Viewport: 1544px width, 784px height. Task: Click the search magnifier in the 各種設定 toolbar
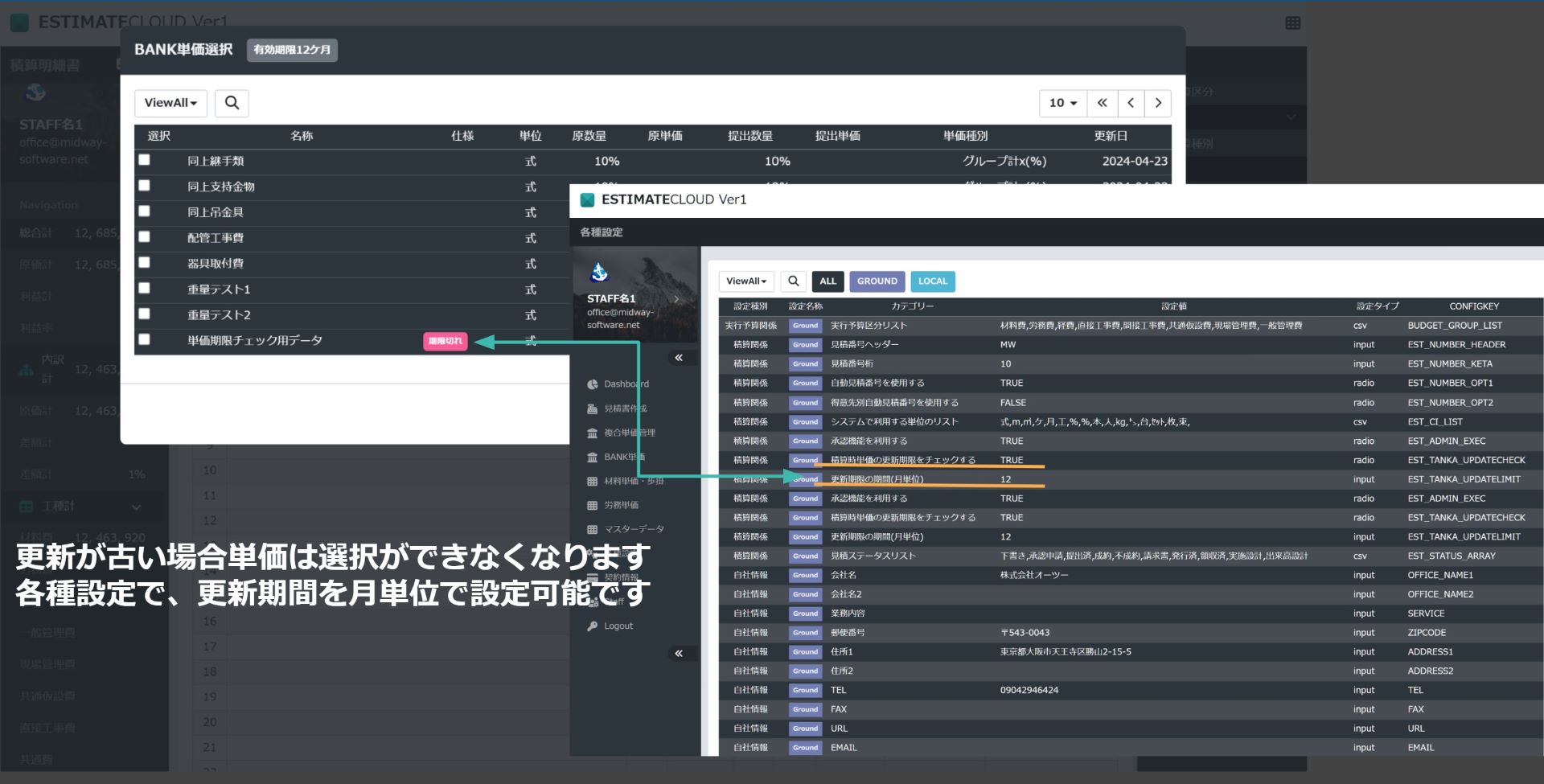coord(793,281)
